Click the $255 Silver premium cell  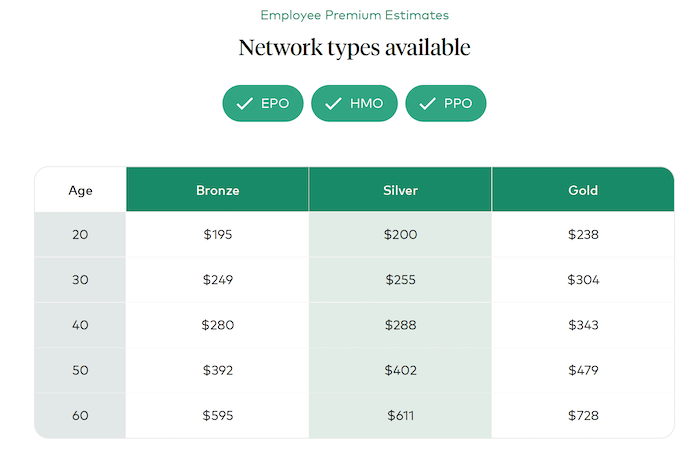coord(400,280)
